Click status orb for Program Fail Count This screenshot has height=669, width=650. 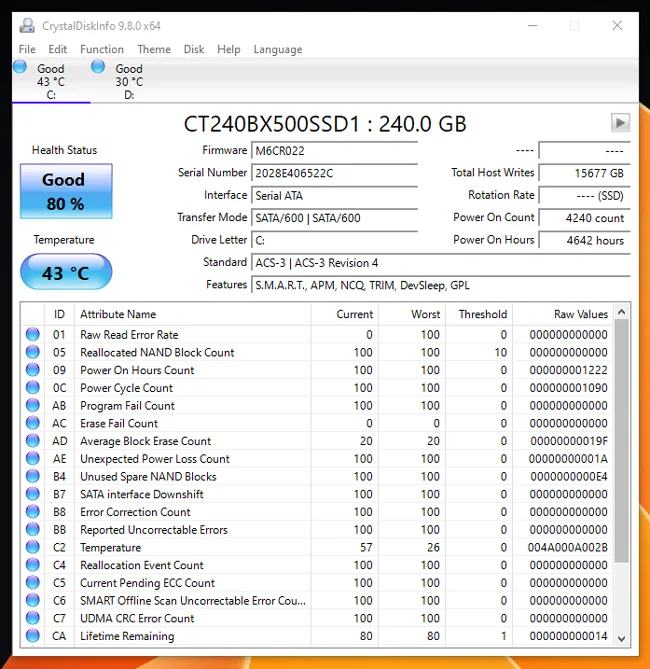click(32, 405)
